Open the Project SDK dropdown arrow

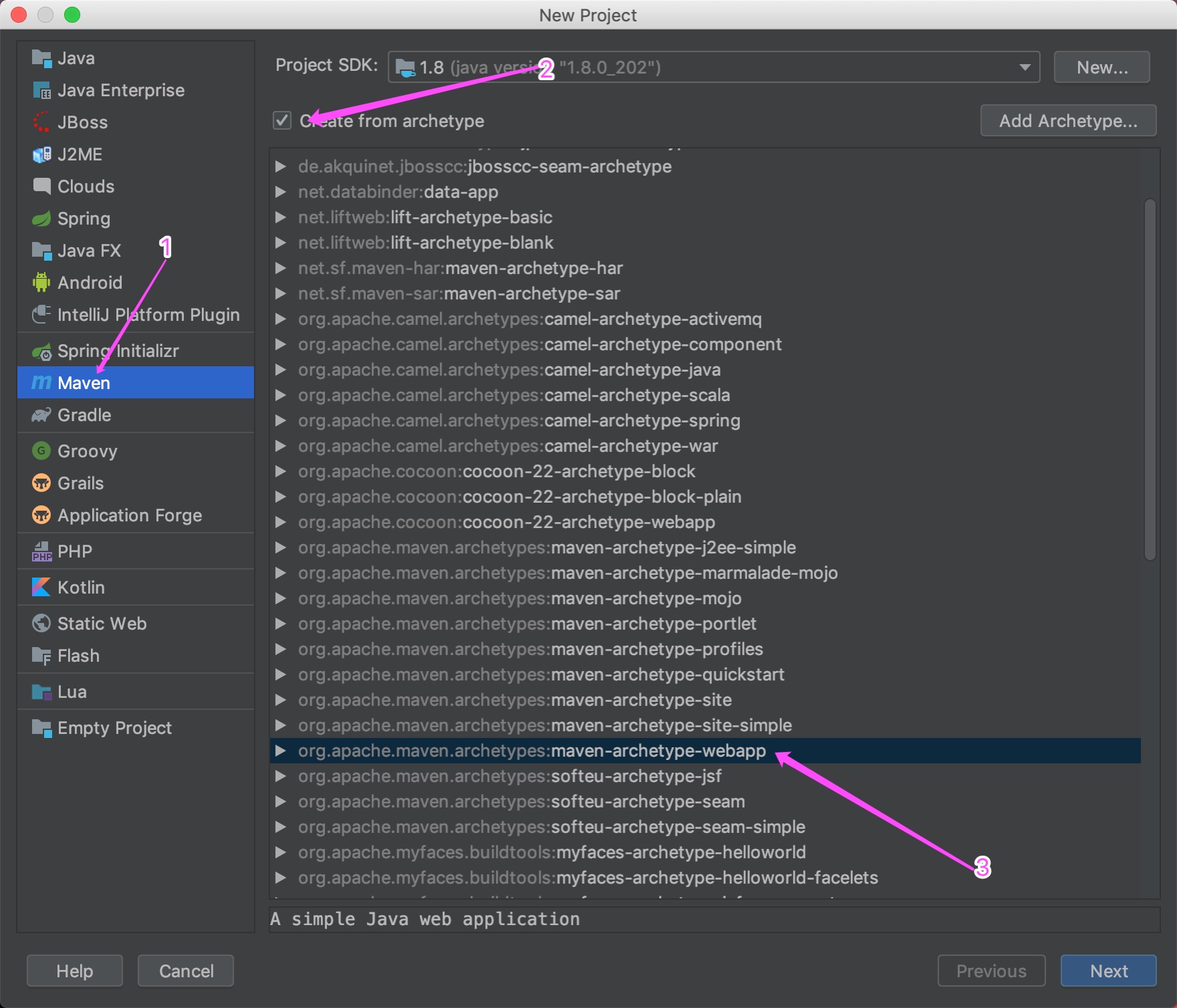1025,68
